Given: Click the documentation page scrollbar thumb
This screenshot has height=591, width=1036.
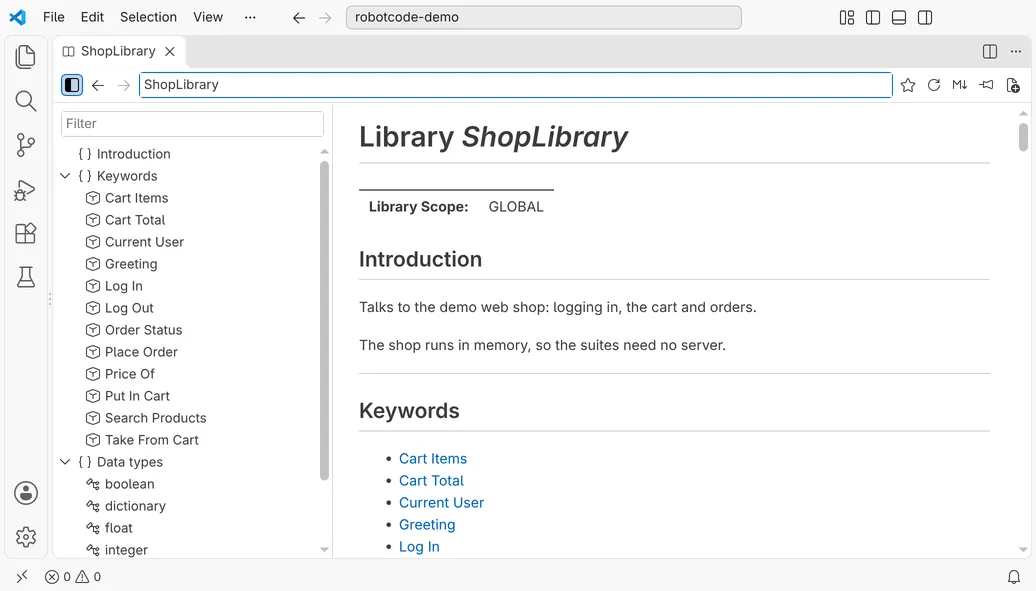Looking at the screenshot, I should (x=1023, y=138).
